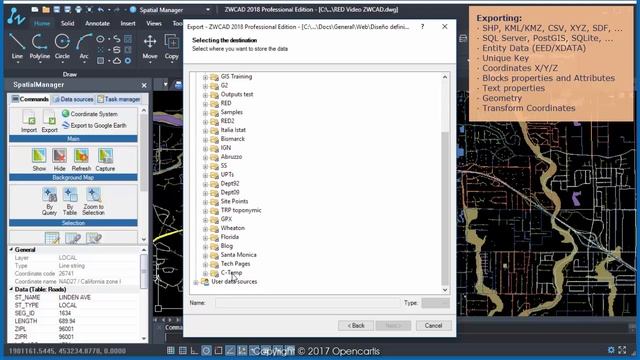The height and width of the screenshot is (360, 640).
Task: Click the Undo quick-access icon
Action: 100,9
